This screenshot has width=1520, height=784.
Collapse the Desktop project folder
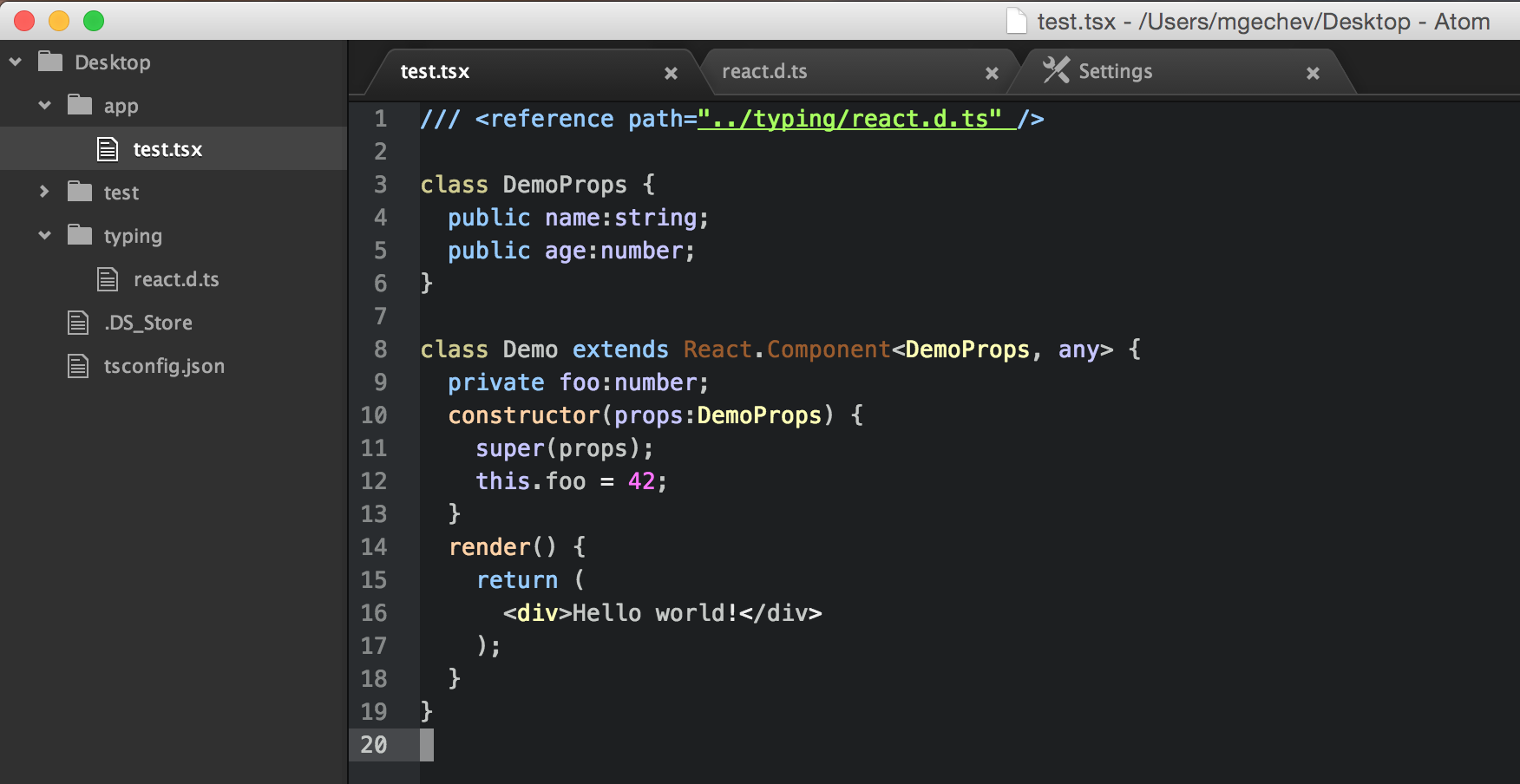(14, 62)
